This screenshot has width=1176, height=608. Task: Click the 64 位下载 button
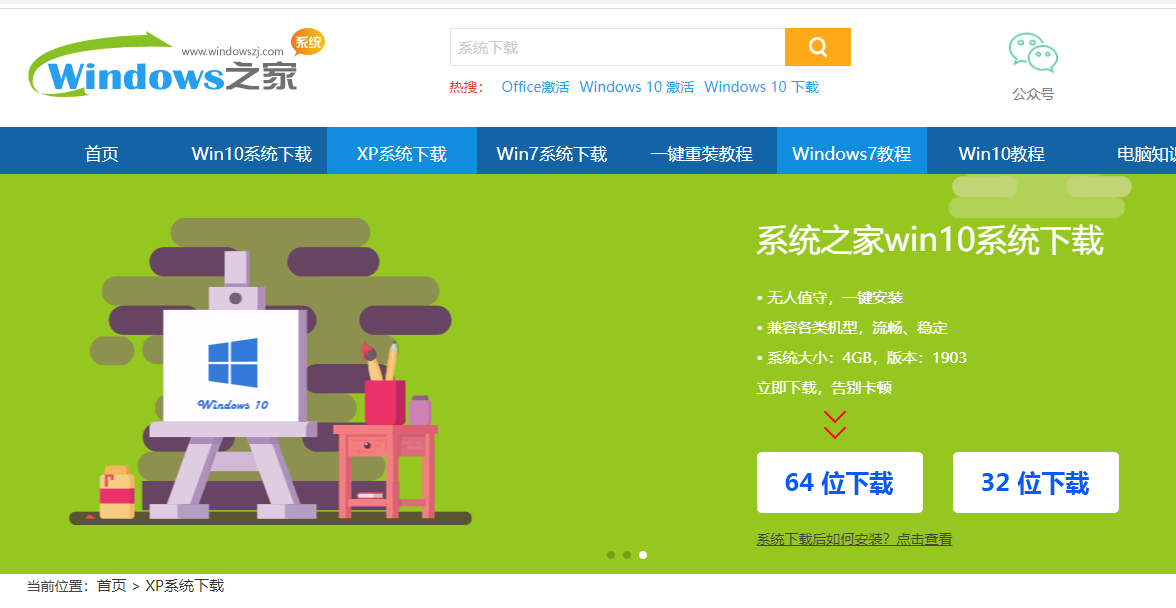pos(839,483)
